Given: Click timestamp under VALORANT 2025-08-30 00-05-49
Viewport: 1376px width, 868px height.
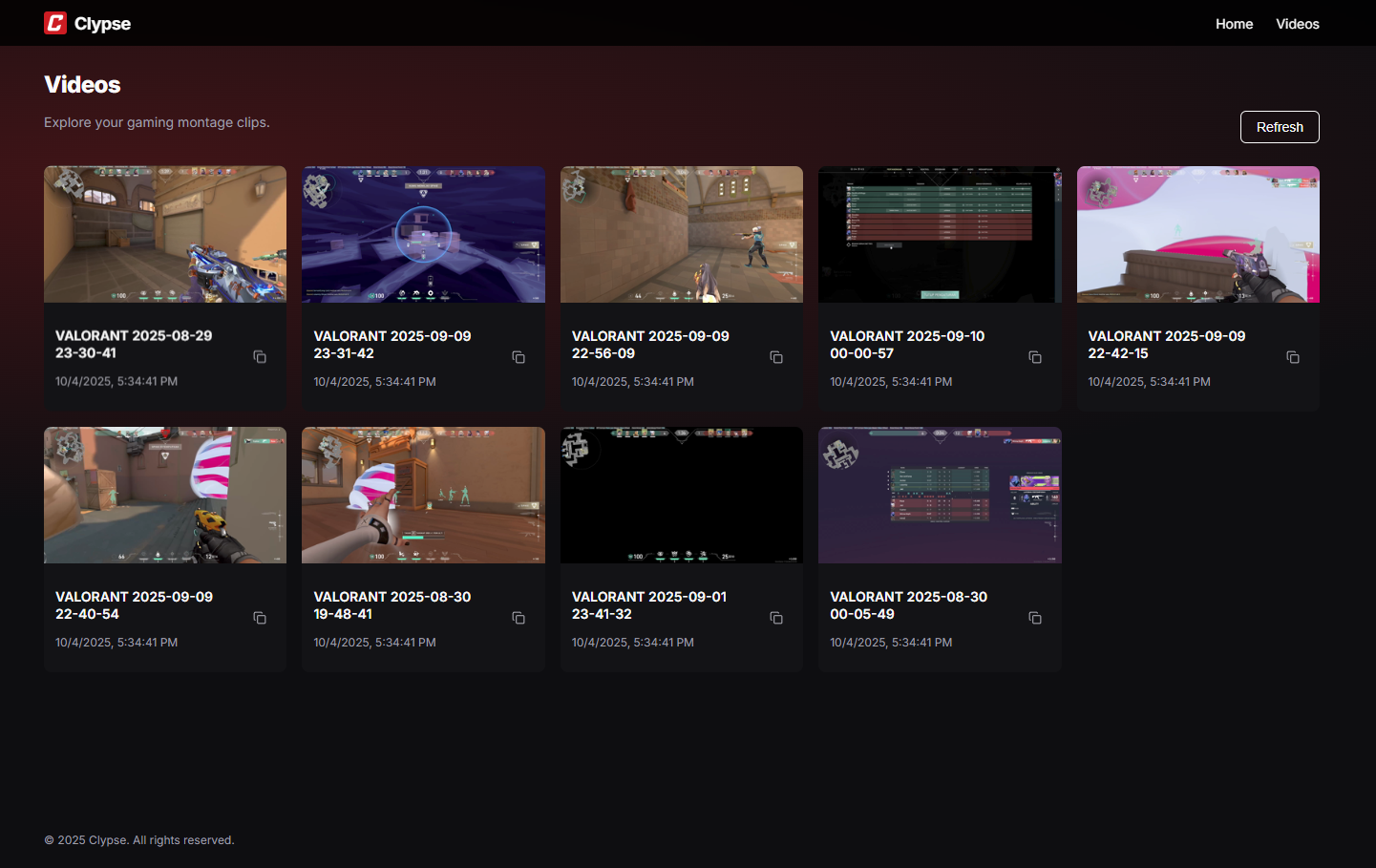Looking at the screenshot, I should 891,642.
